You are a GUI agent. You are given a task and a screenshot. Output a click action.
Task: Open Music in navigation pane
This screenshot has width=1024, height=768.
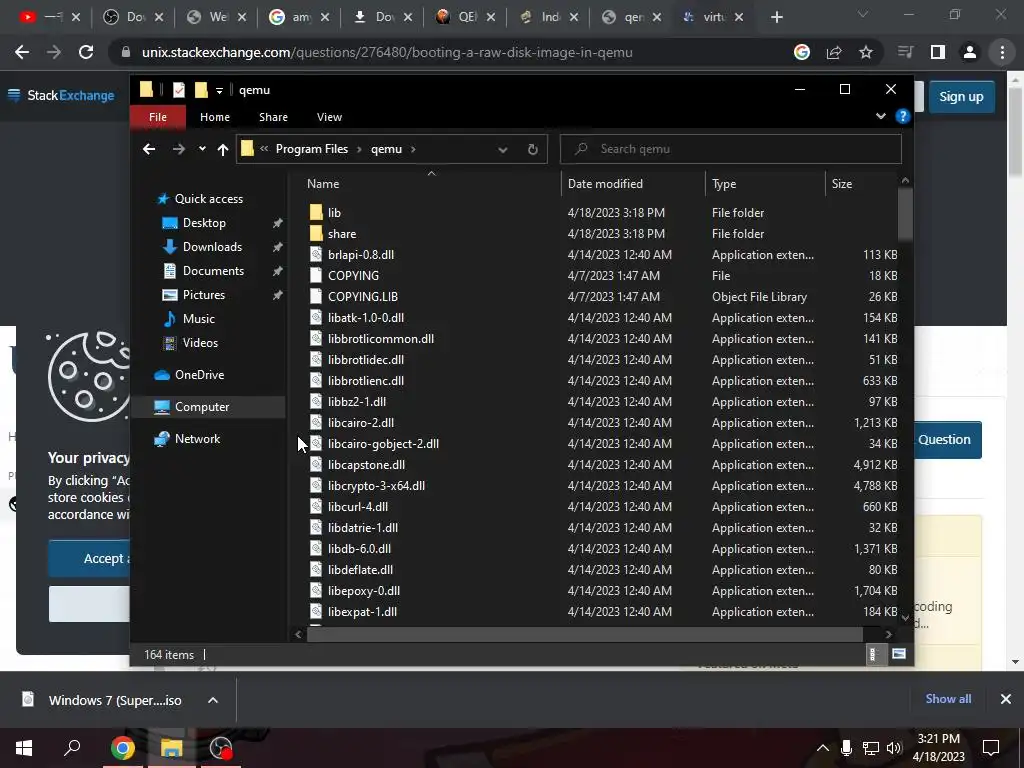click(199, 319)
